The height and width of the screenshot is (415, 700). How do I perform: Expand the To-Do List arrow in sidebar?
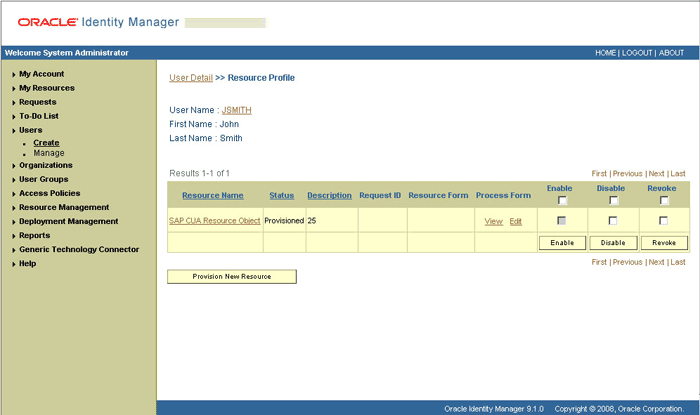click(14, 117)
